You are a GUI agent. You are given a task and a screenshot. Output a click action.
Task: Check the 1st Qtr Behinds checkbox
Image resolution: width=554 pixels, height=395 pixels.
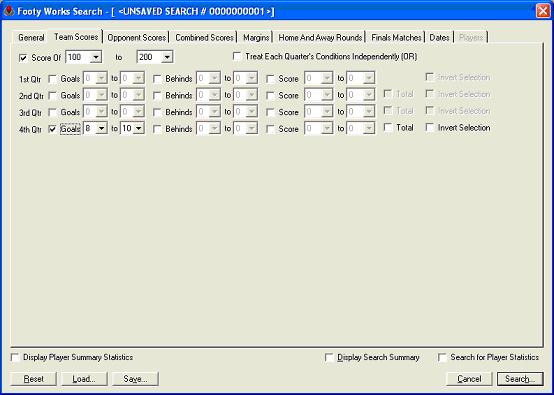[158, 79]
